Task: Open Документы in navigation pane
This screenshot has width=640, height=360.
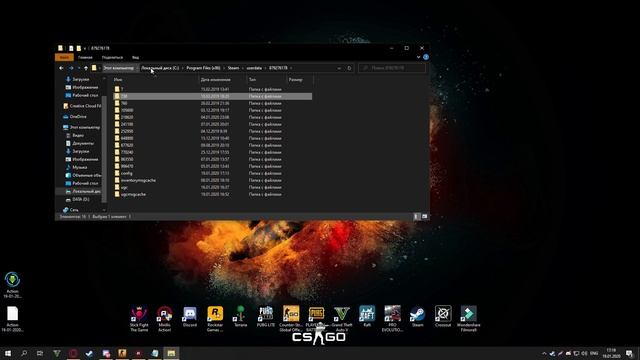Action: coord(80,143)
